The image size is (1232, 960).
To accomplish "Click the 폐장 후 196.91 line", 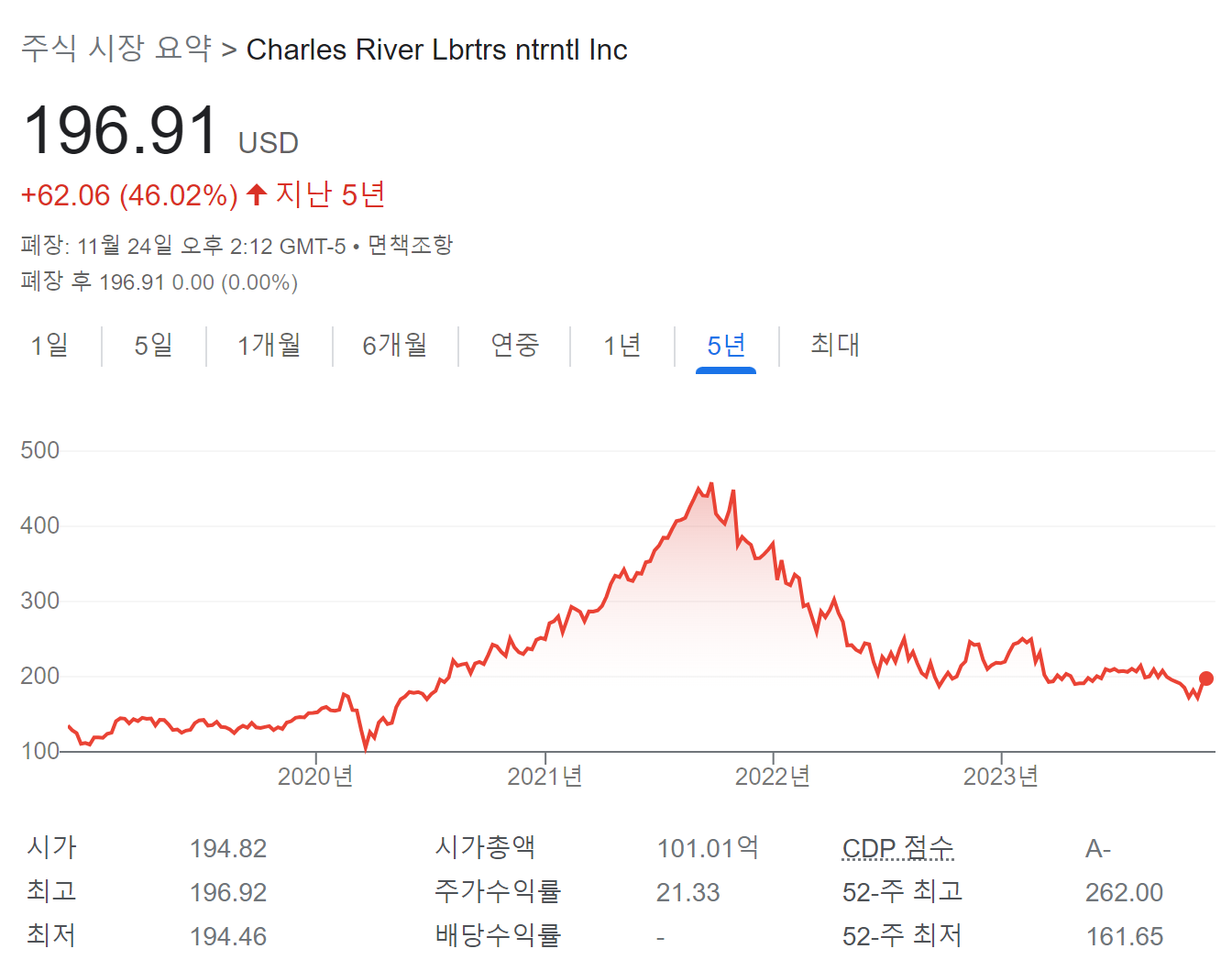I will tap(159, 282).
